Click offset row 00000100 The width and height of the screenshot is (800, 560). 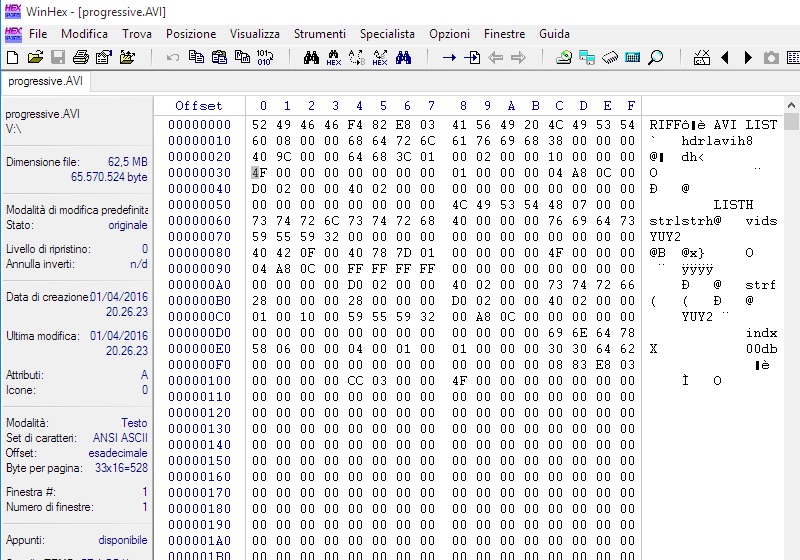pos(199,381)
